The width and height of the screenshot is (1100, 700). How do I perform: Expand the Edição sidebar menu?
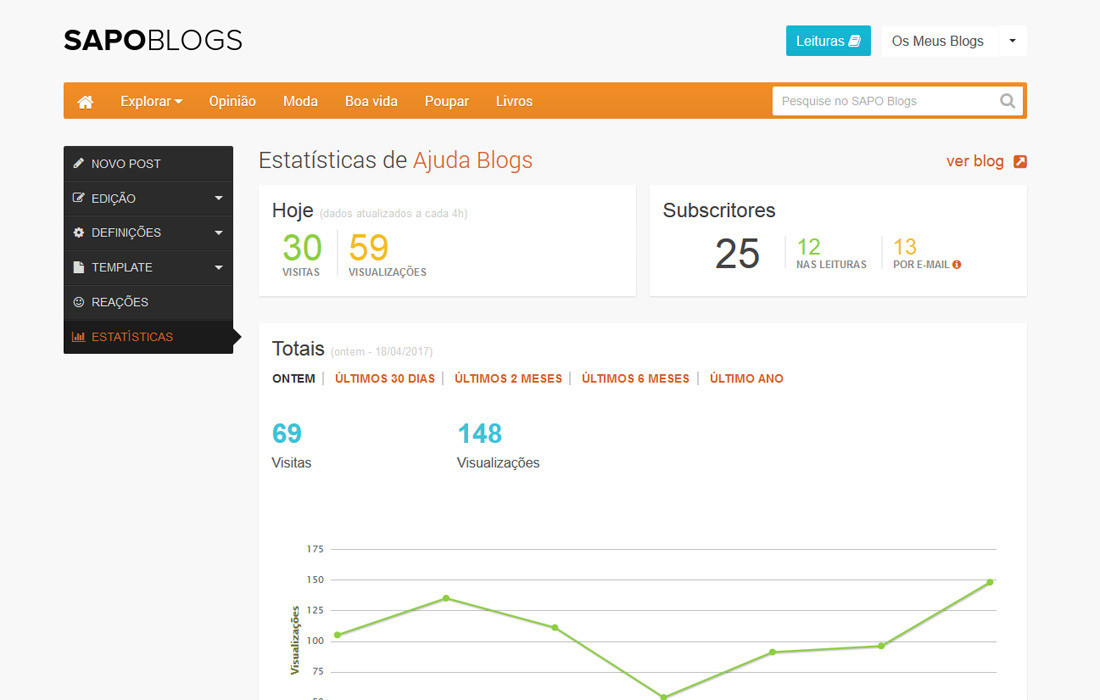148,198
